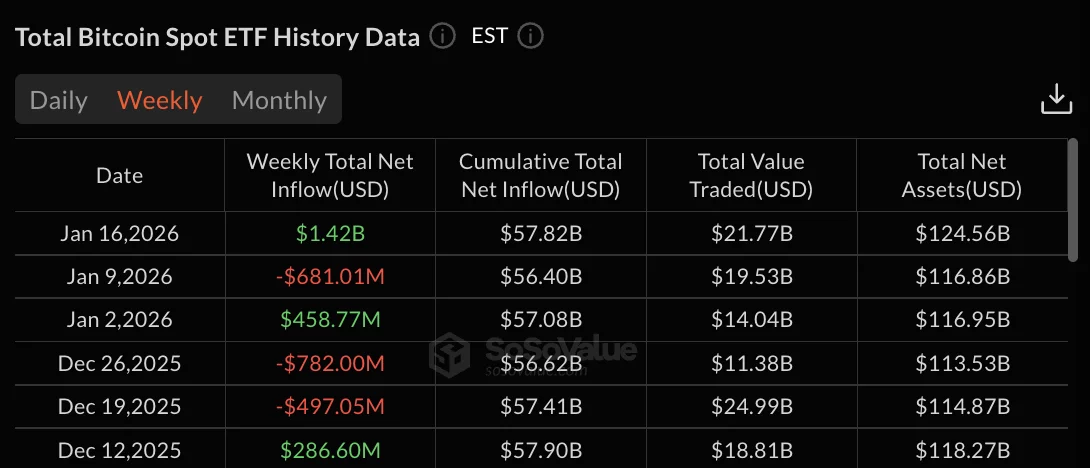Click the download data icon
The image size is (1090, 468).
click(1056, 99)
